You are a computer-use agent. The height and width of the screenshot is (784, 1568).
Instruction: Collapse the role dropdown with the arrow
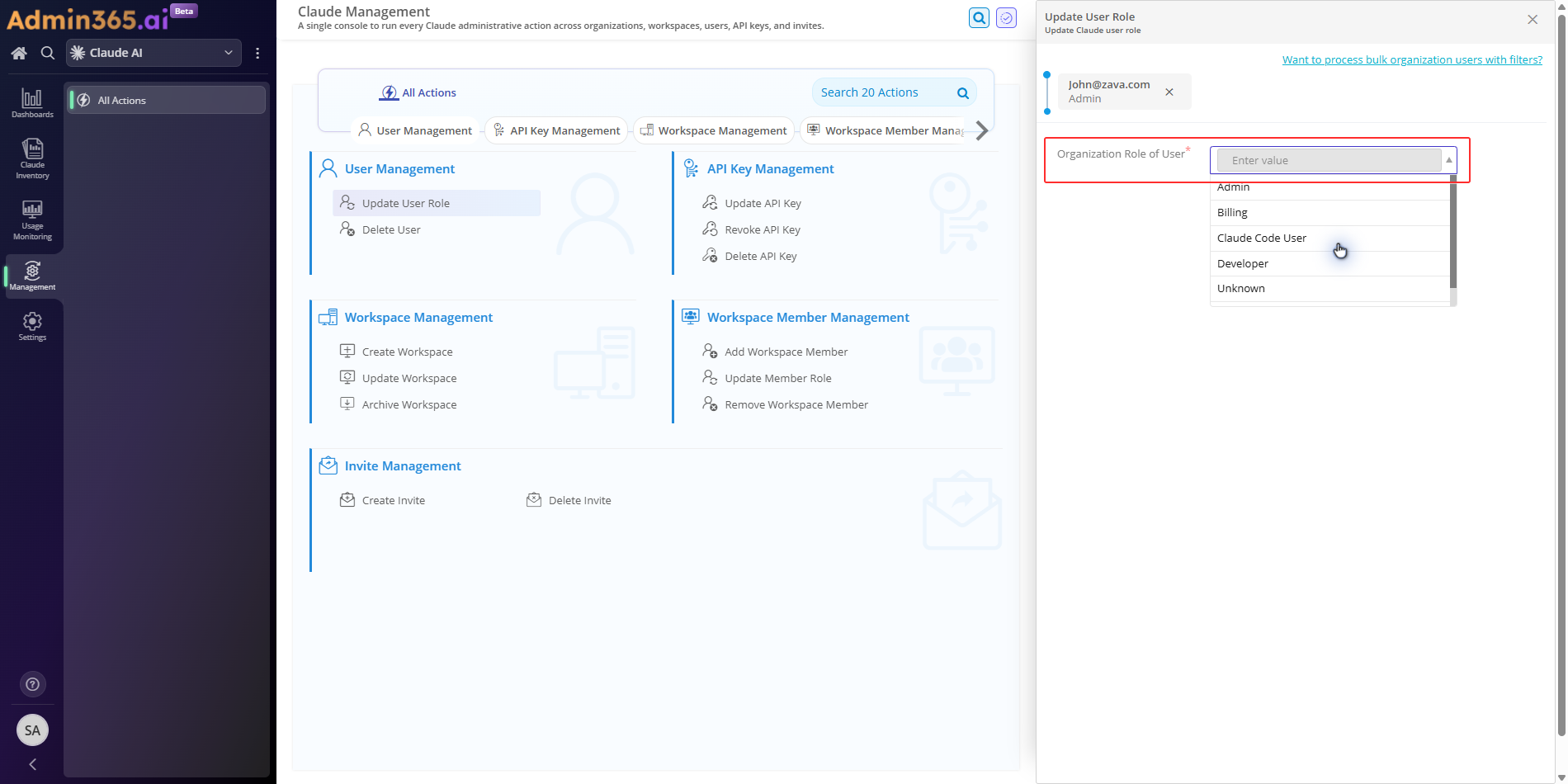[x=1449, y=160]
